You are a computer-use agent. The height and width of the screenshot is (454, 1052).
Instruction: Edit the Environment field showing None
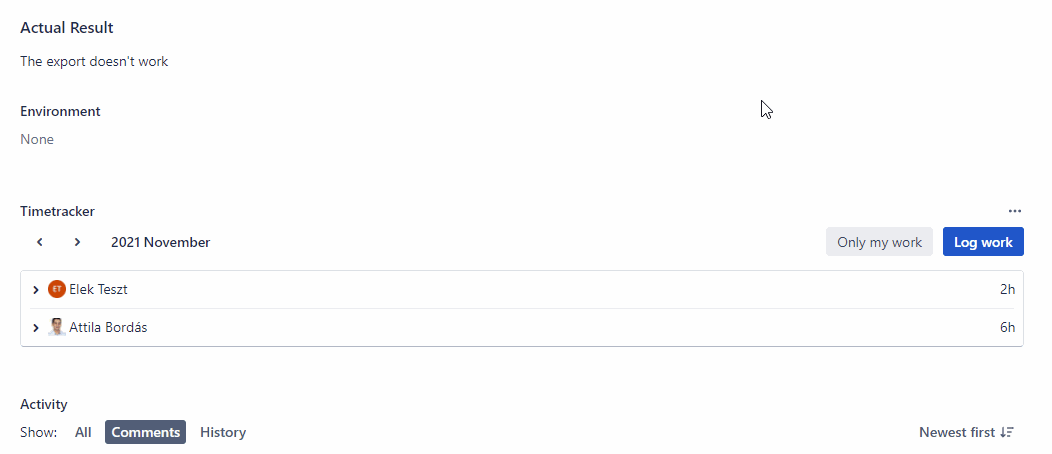37,139
